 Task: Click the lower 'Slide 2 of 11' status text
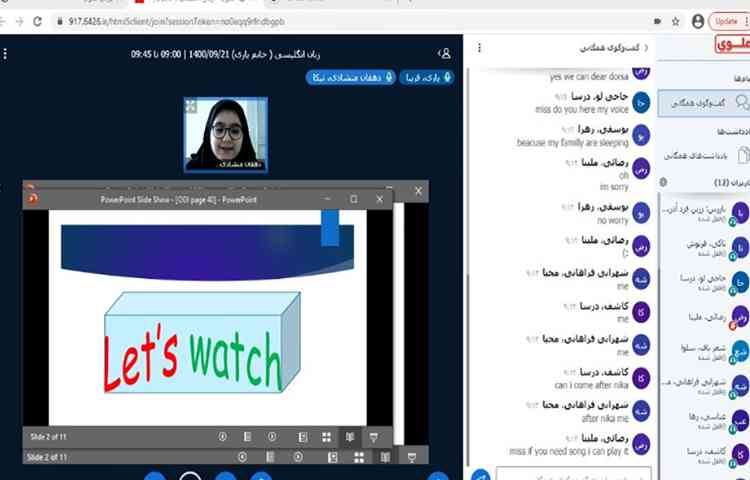(46, 457)
